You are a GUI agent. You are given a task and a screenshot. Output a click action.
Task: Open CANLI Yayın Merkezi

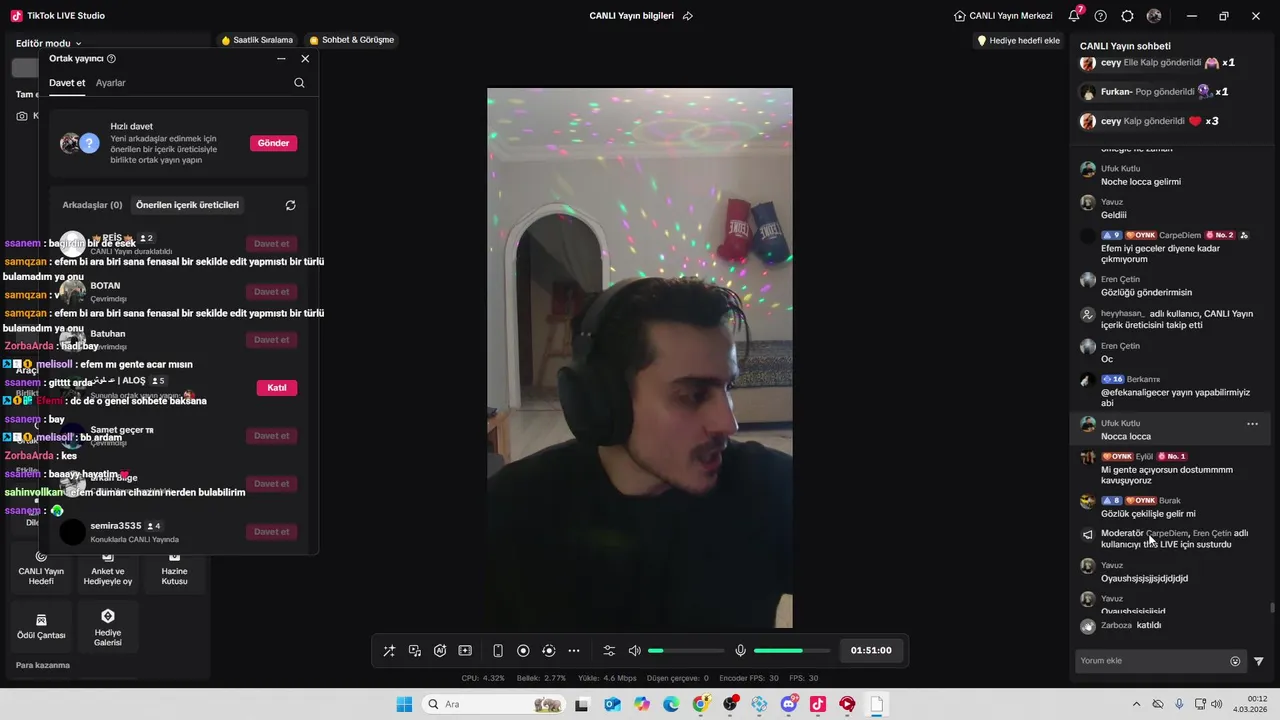pyautogui.click(x=1003, y=16)
